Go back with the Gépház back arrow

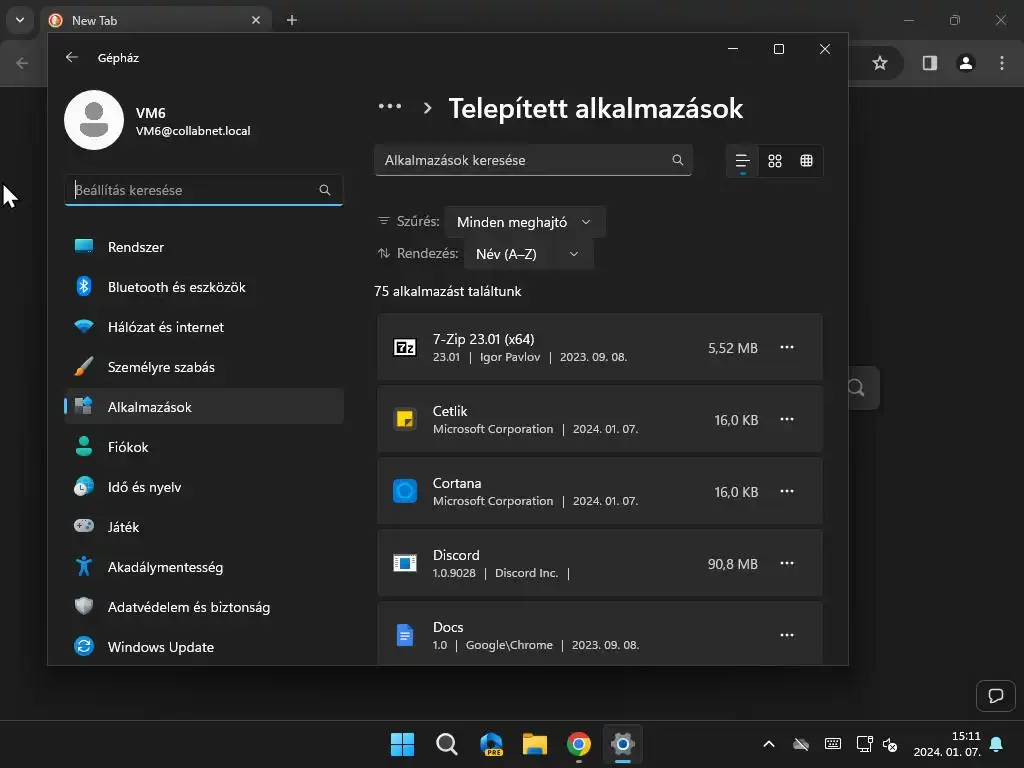72,57
